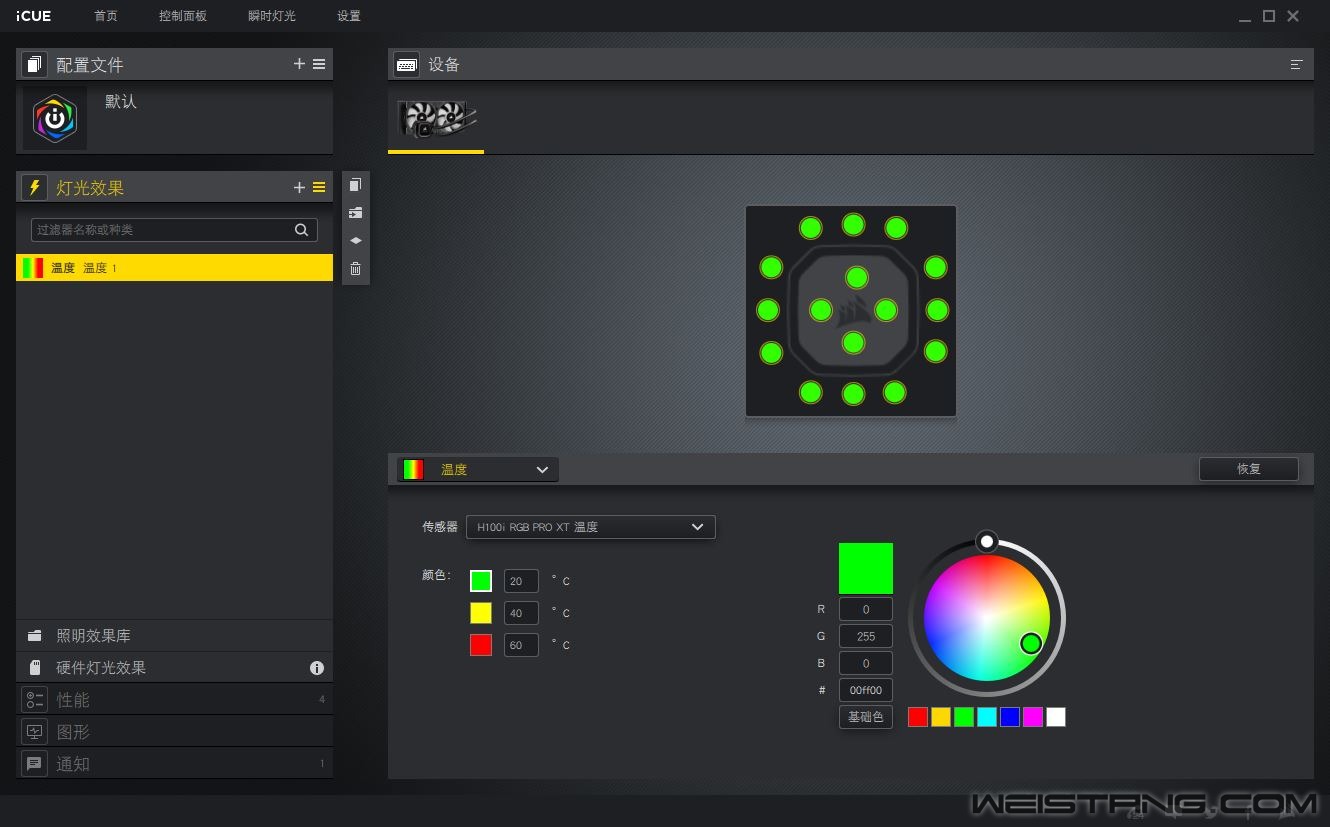Pick the yellow basic color swatch
The width and height of the screenshot is (1330, 827).
pos(941,717)
